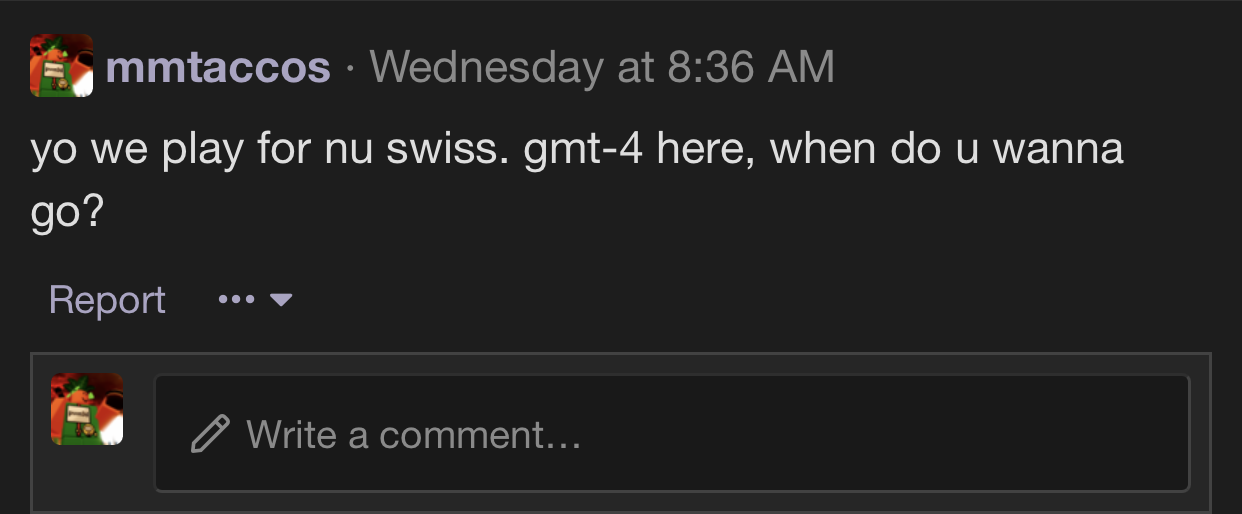Image resolution: width=1242 pixels, height=514 pixels.
Task: Select the message text about nu swiss
Action: pos(576,150)
